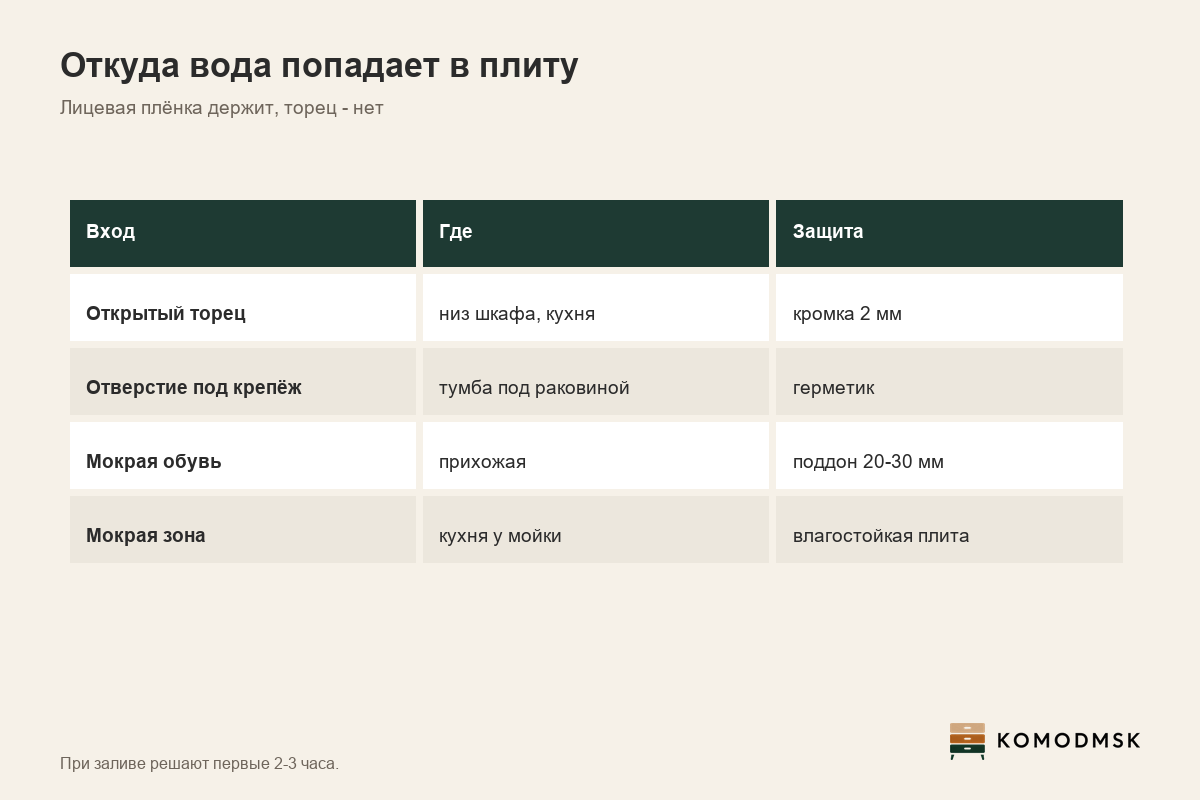Click the cell 'кромка 2 мм'

(949, 307)
